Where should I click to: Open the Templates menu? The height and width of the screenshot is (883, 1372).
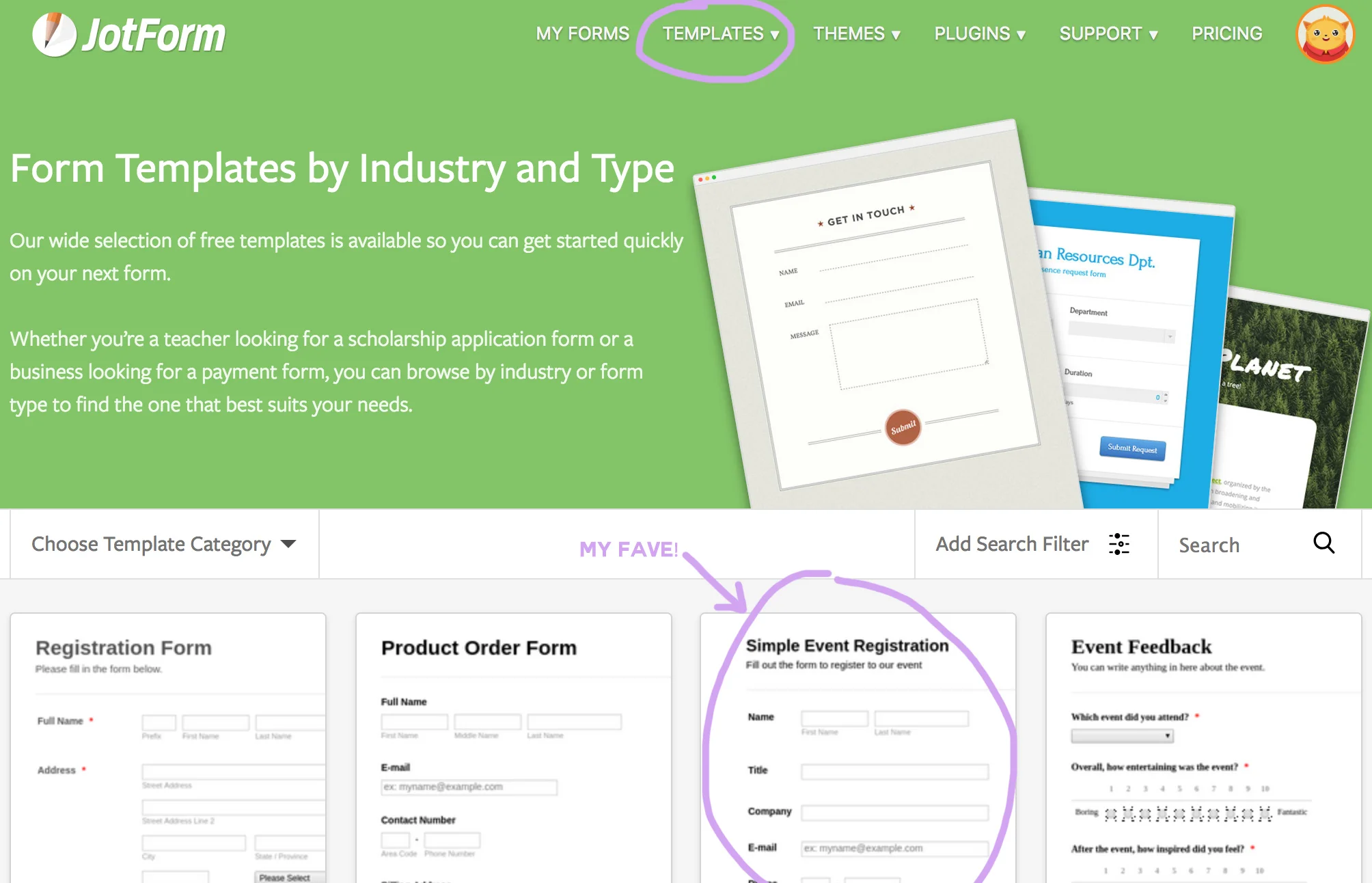pos(721,33)
